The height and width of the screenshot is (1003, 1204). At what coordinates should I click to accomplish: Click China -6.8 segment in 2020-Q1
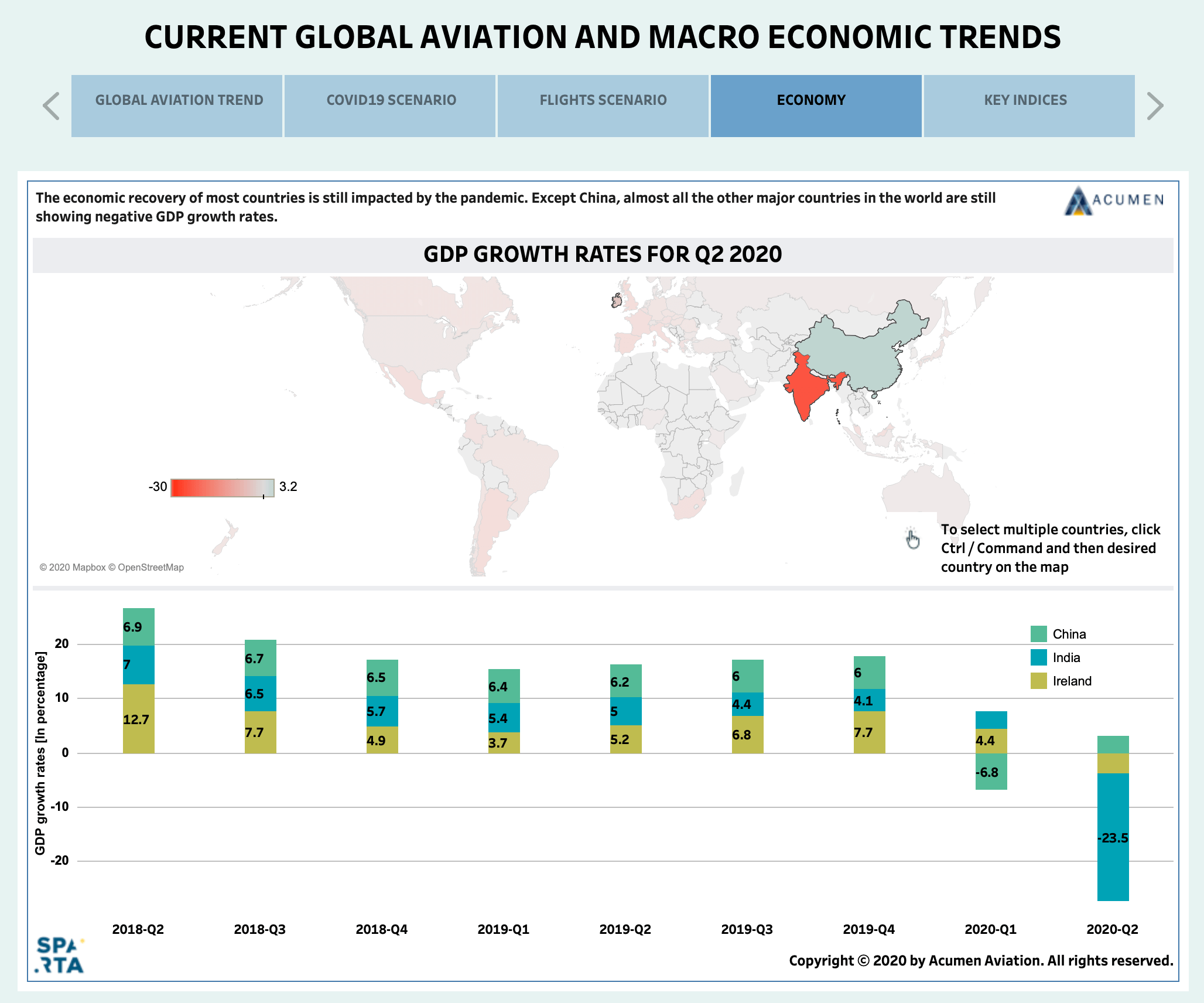click(x=991, y=771)
